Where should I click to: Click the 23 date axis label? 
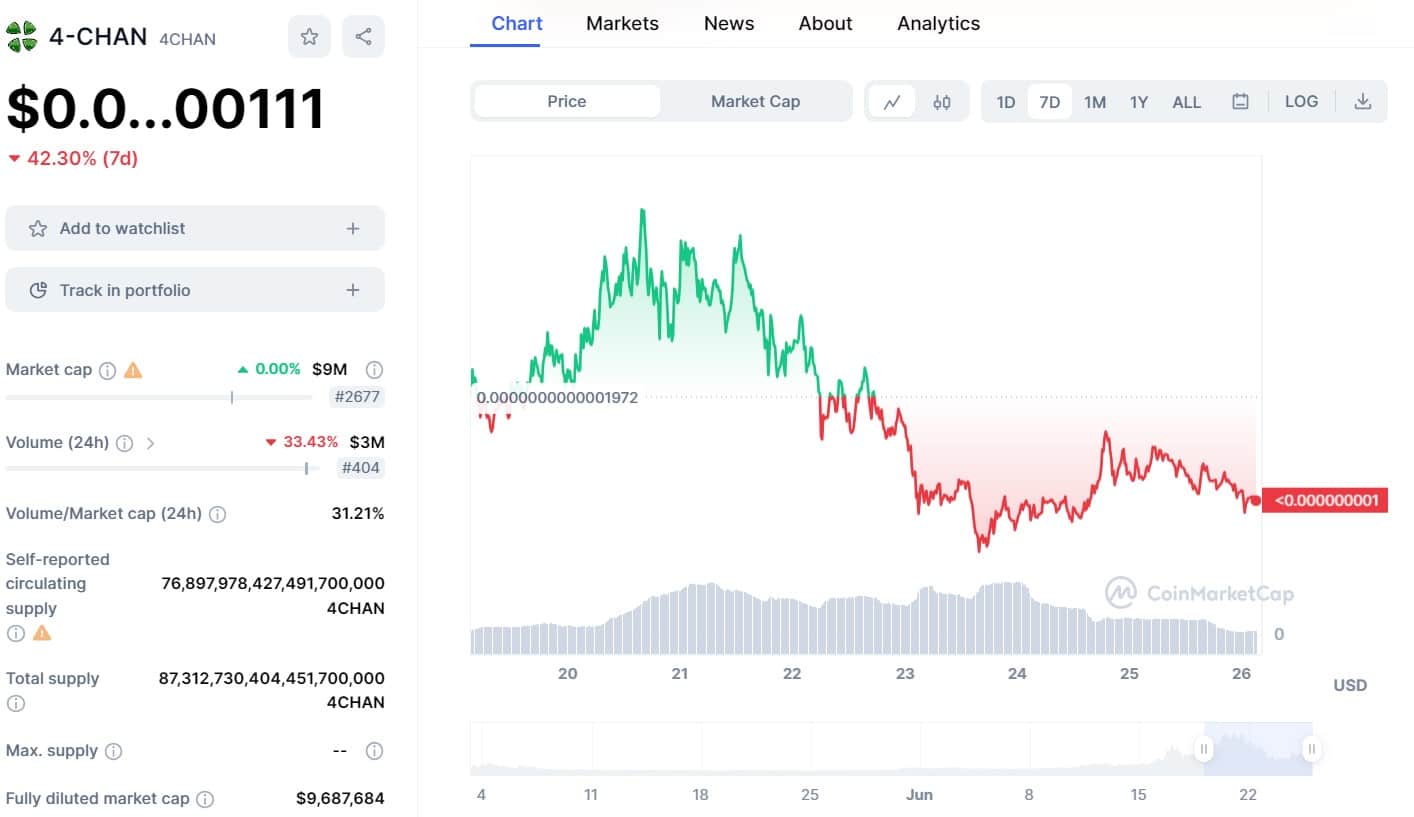click(x=905, y=674)
